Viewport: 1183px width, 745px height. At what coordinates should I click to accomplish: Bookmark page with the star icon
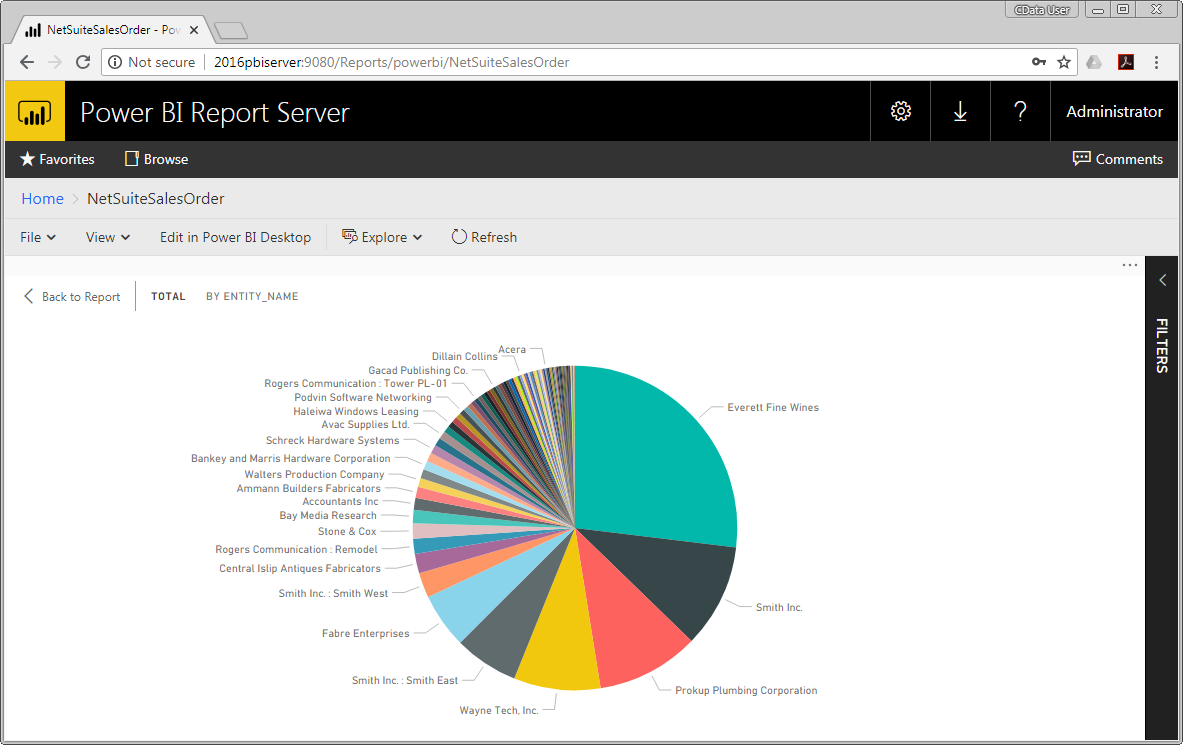(x=1064, y=62)
